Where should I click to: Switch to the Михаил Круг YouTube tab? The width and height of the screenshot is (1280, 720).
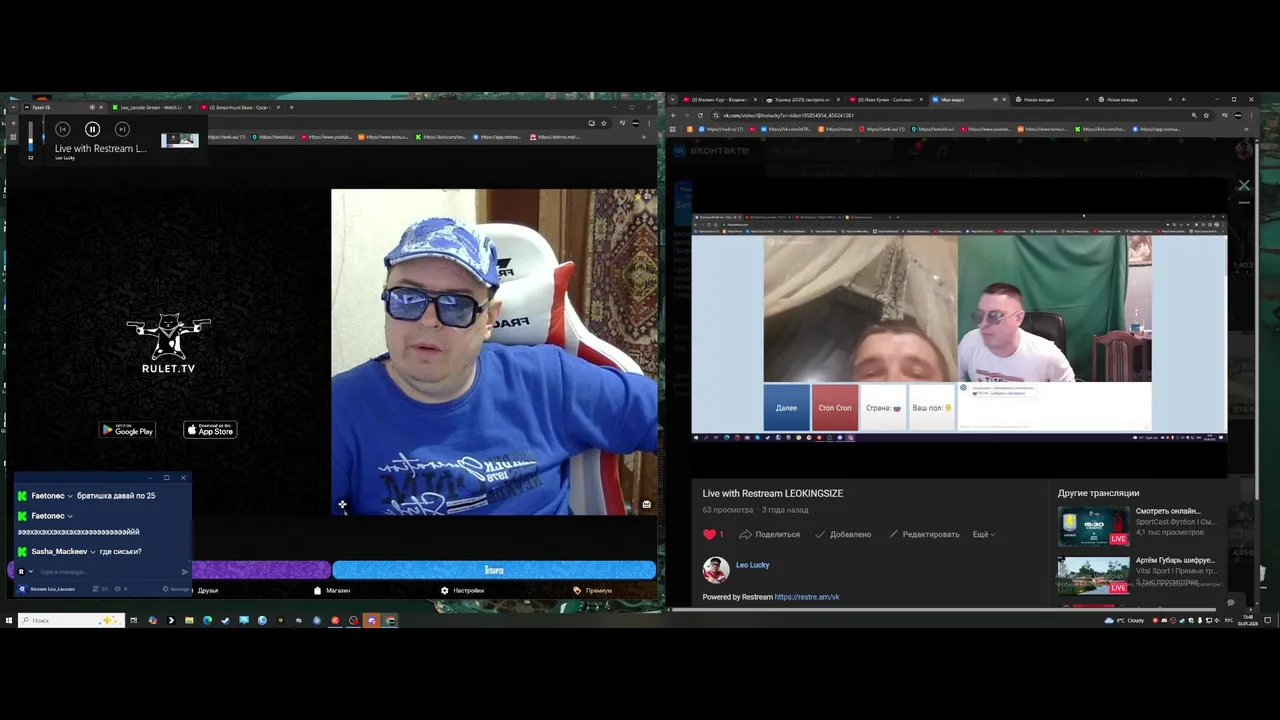[x=718, y=99]
